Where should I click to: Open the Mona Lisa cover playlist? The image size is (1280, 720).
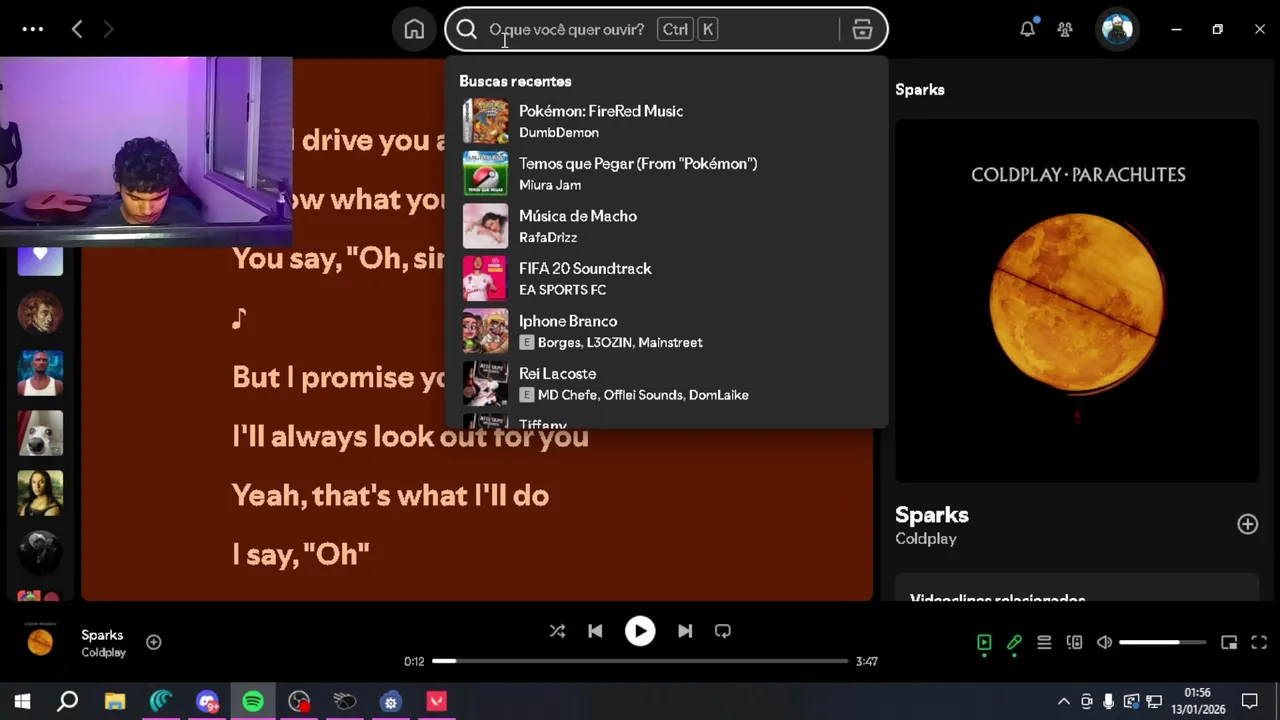[40, 493]
